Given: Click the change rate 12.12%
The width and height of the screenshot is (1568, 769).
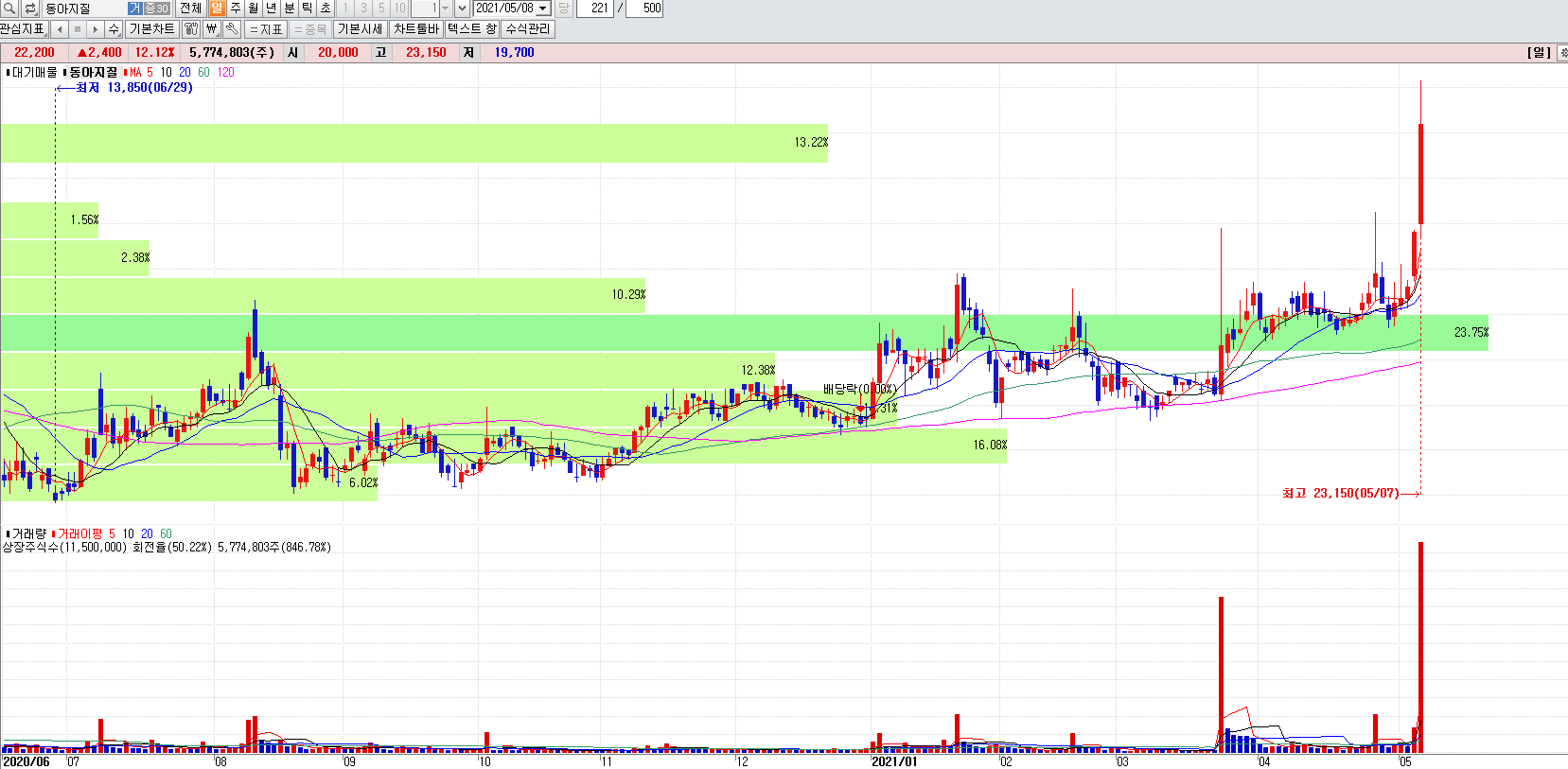Looking at the screenshot, I should click(154, 53).
